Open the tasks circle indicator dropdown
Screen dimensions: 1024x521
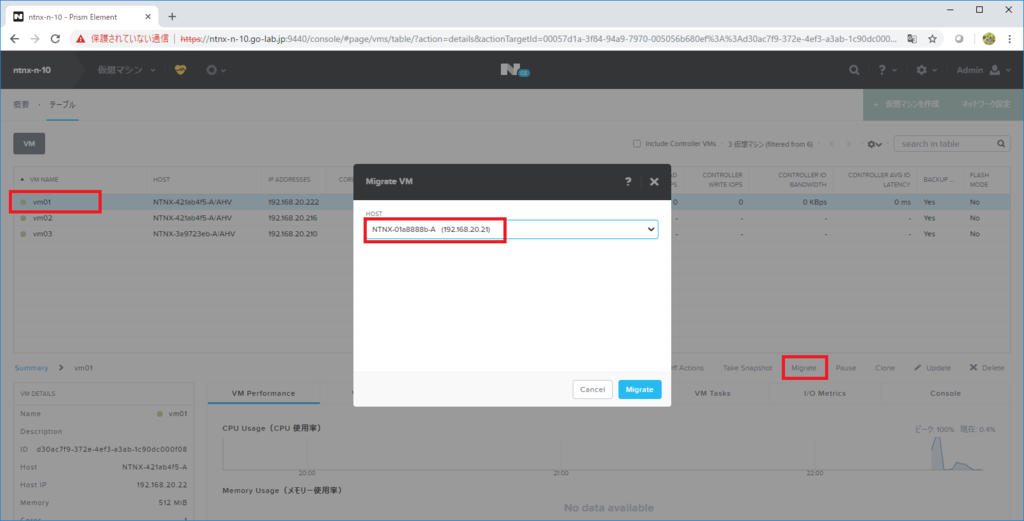pyautogui.click(x=216, y=70)
